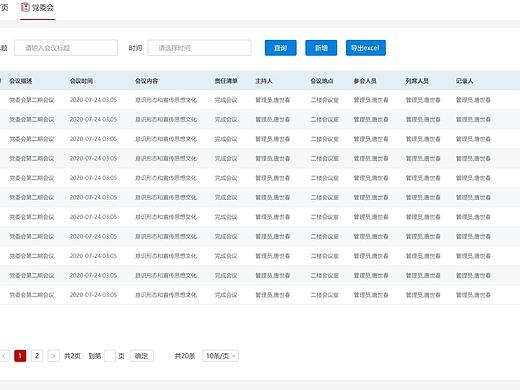
Task: Click the 新增 add button
Action: tap(321, 48)
